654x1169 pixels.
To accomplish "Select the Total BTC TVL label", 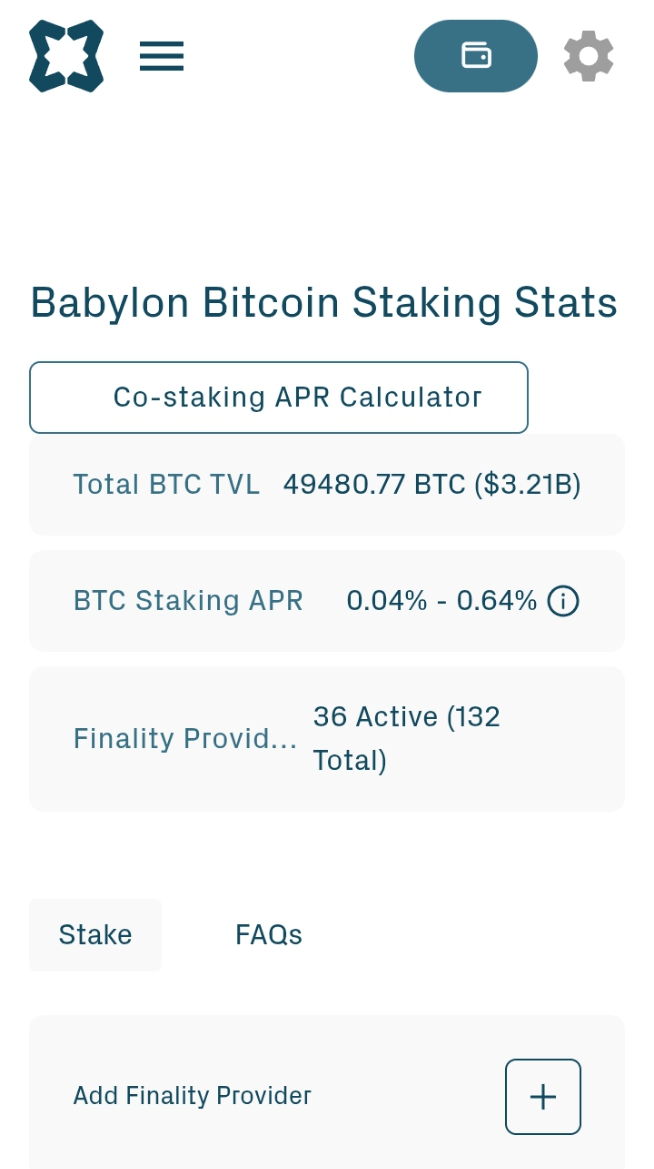I will coord(166,485).
